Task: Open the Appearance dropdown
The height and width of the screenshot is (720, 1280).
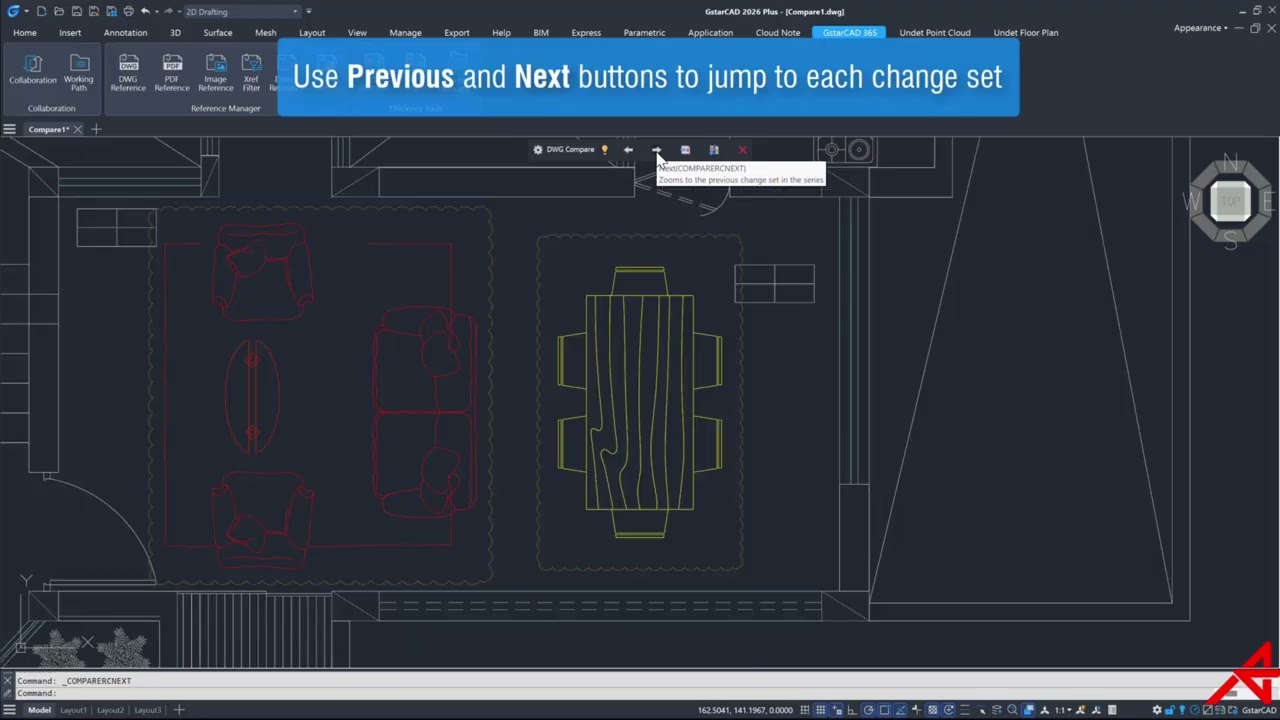Action: tap(1201, 28)
